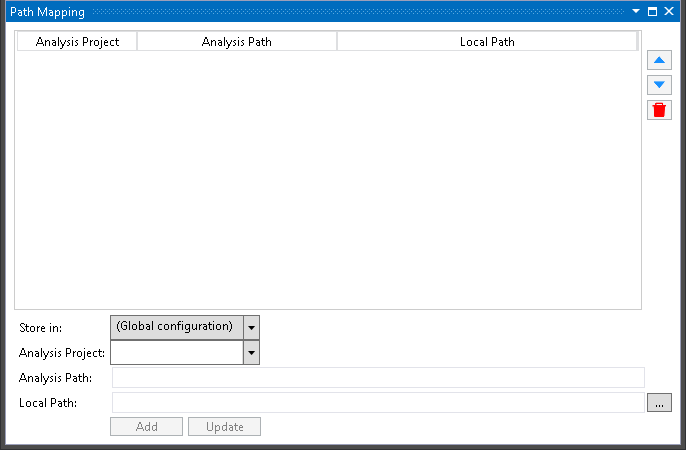
Task: Click the Analysis Path text field
Action: (378, 377)
